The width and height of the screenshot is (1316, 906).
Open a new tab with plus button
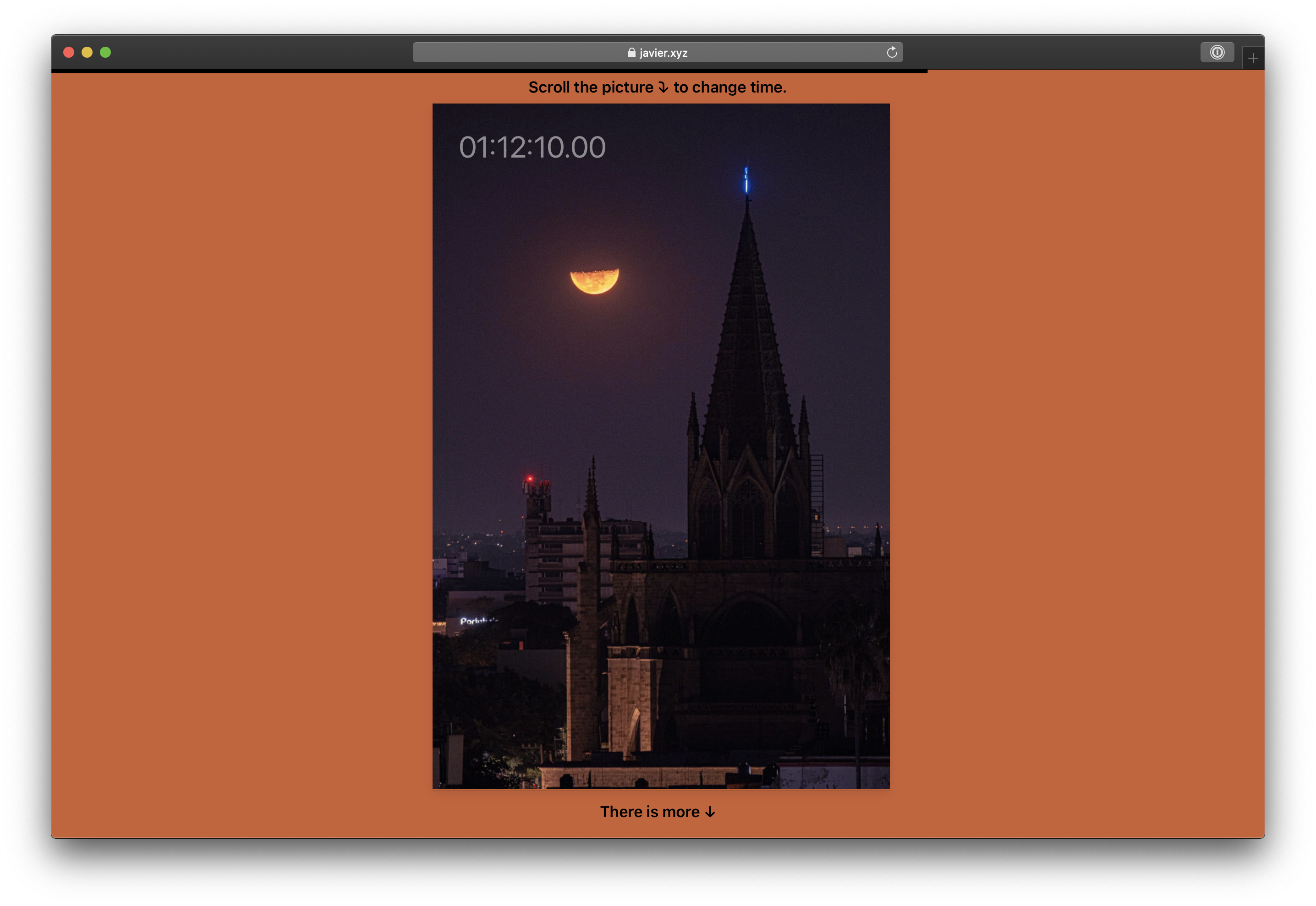[1252, 58]
